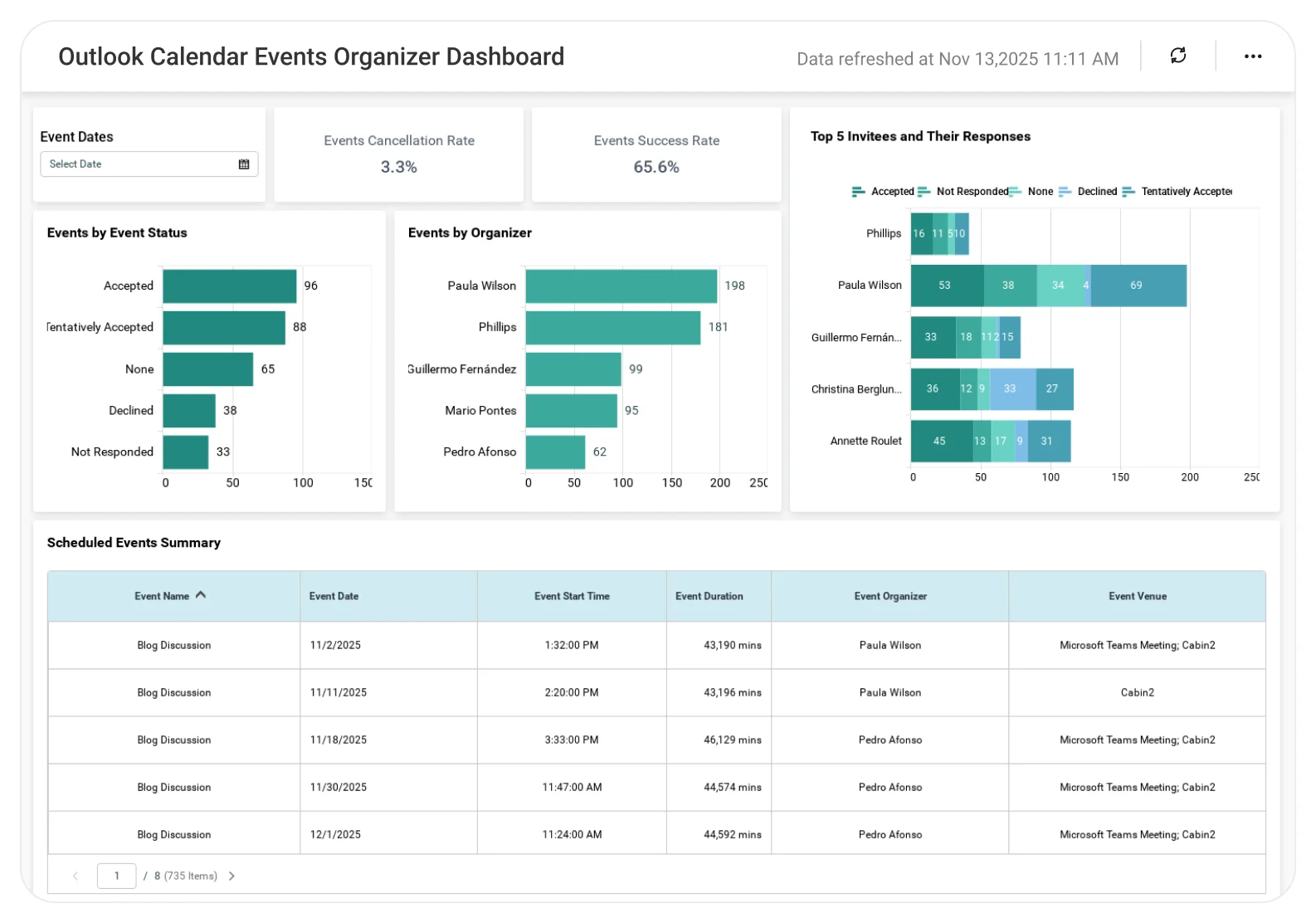Open the calendar icon in Event Dates
This screenshot has width=1316, height=923.
pos(244,164)
